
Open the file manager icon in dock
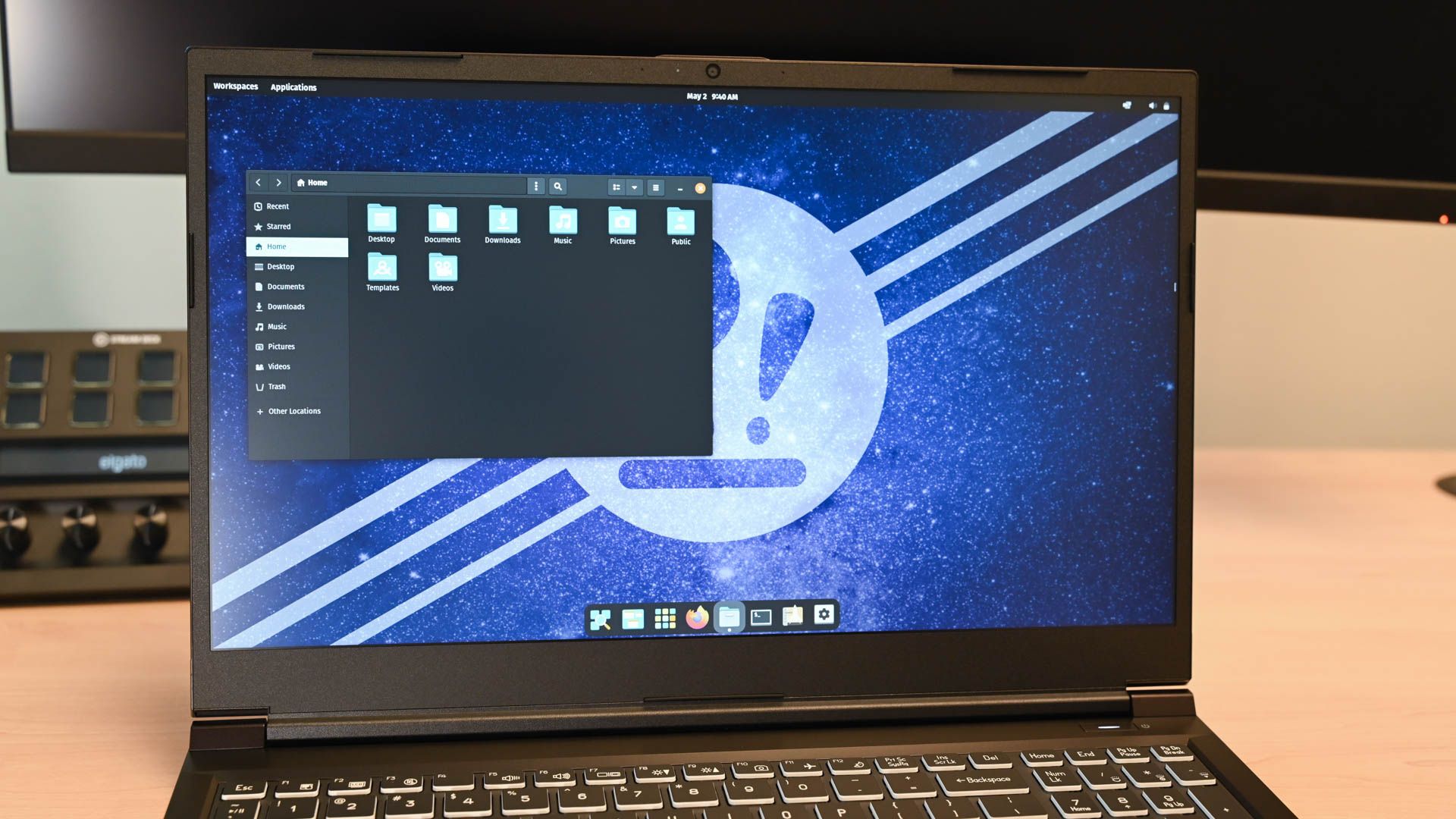(x=729, y=616)
